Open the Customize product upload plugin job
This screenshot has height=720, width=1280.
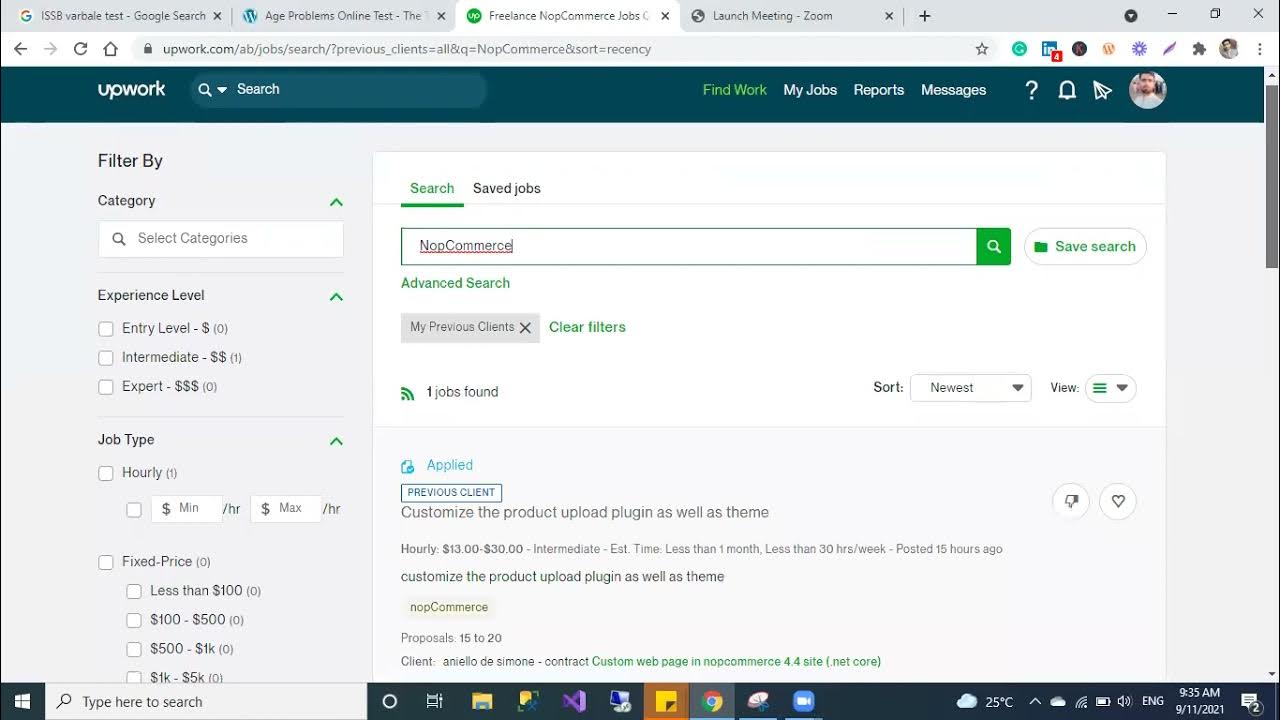tap(585, 512)
